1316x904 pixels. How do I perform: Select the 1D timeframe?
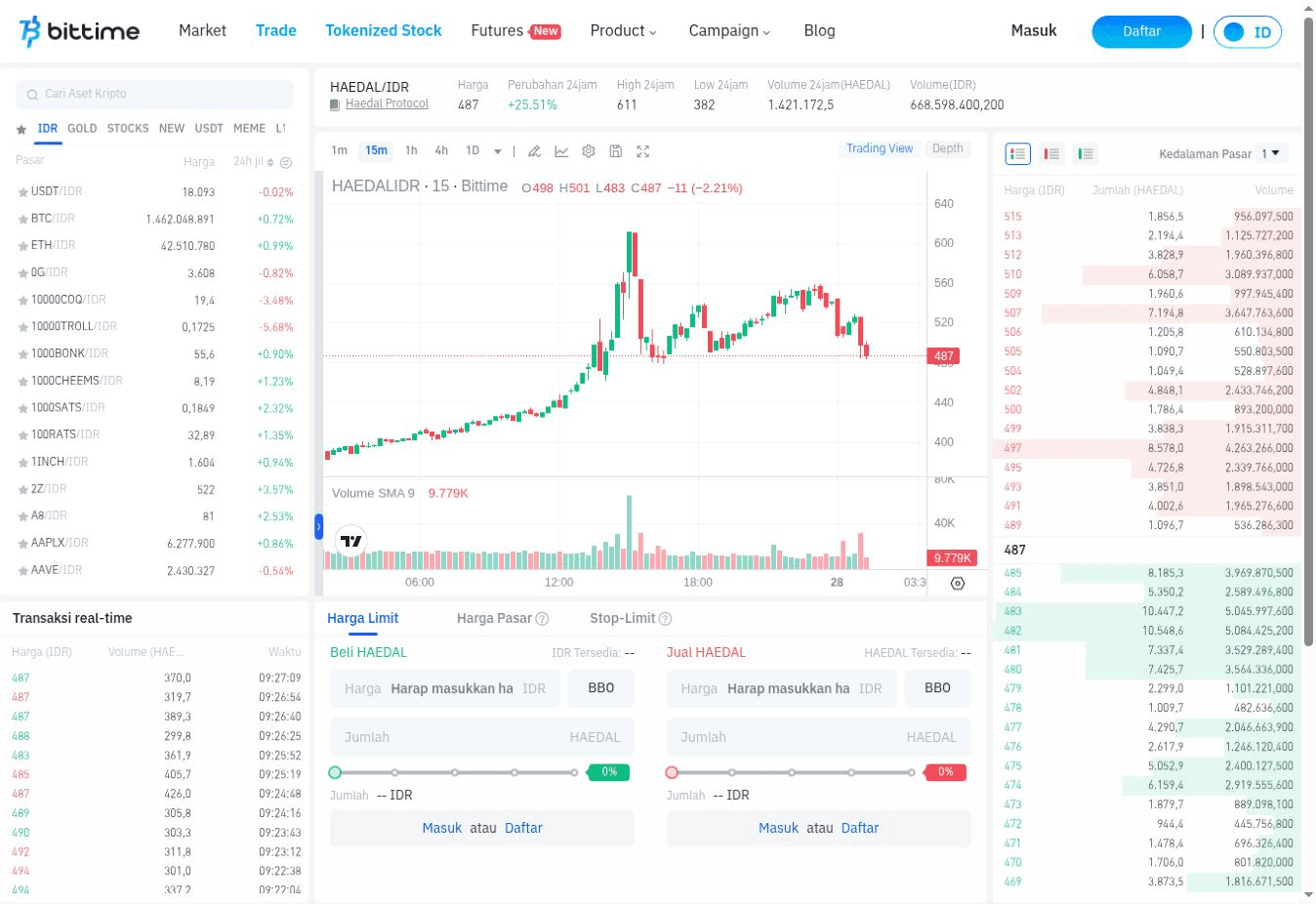pyautogui.click(x=473, y=150)
